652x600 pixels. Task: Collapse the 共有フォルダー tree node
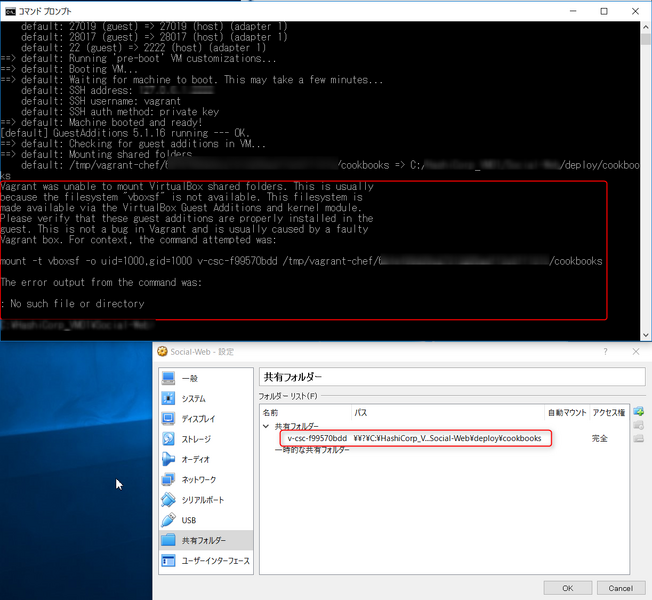click(266, 426)
